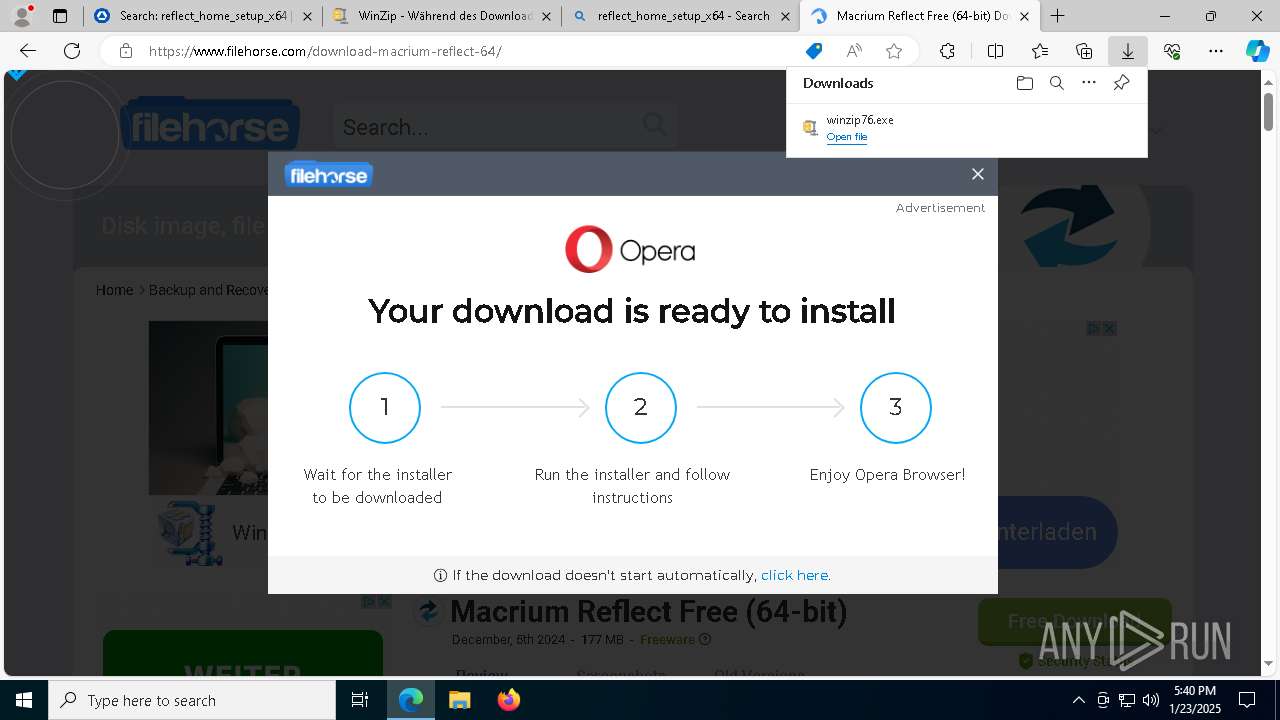Open the shopping price tag icon
Screen dimensions: 1280x720
[x=814, y=51]
